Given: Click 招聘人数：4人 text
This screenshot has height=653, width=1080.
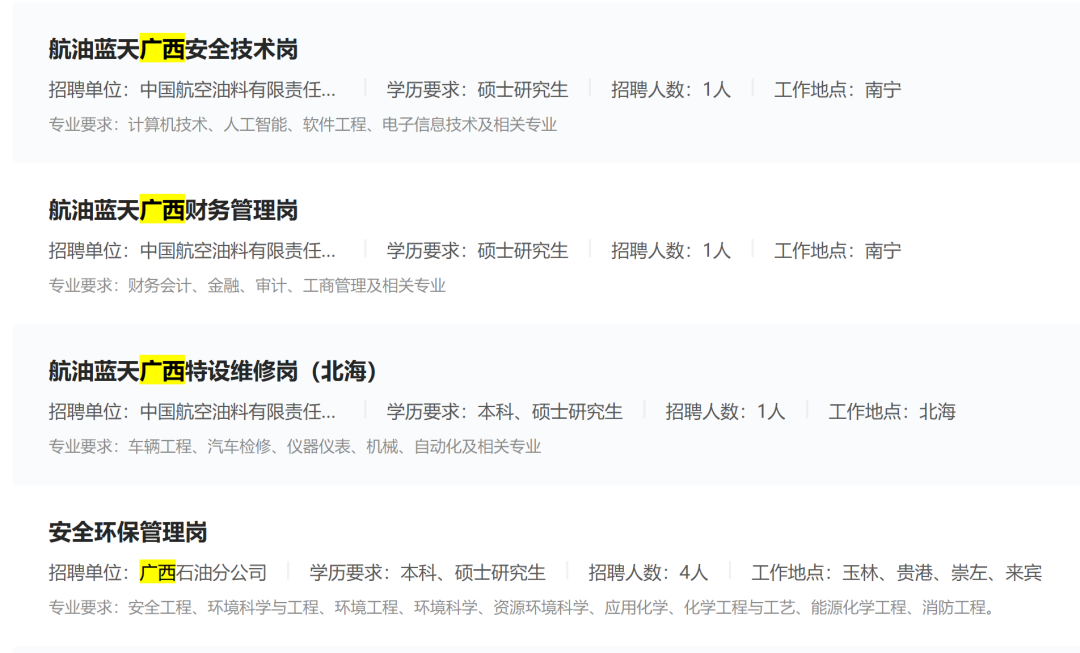Looking at the screenshot, I should pyautogui.click(x=648, y=572).
